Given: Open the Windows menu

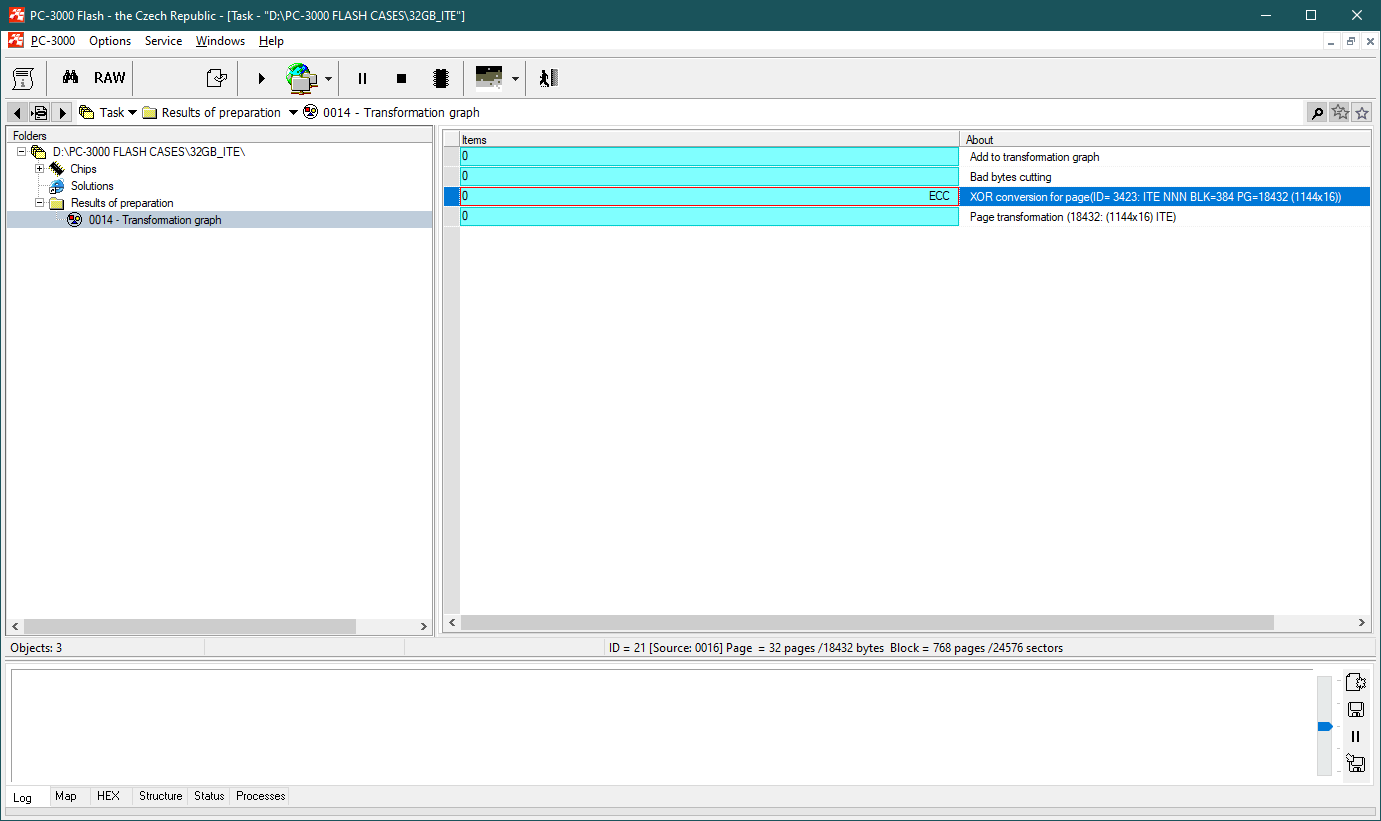Looking at the screenshot, I should tap(220, 41).
